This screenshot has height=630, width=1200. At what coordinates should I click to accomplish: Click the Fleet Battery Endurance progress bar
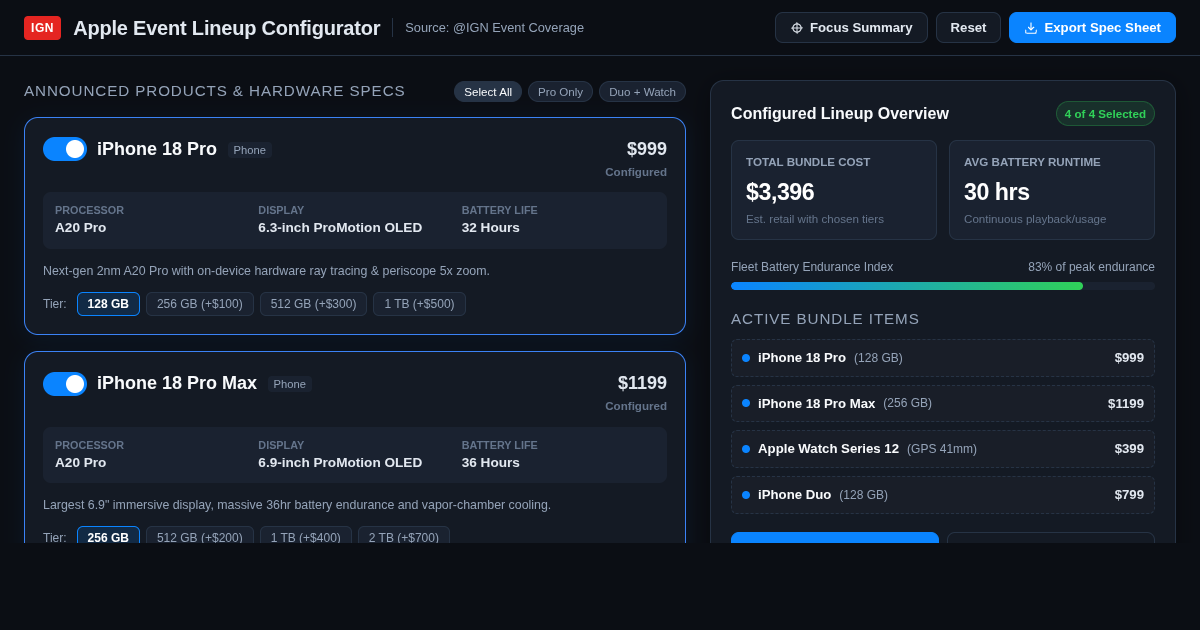(943, 286)
